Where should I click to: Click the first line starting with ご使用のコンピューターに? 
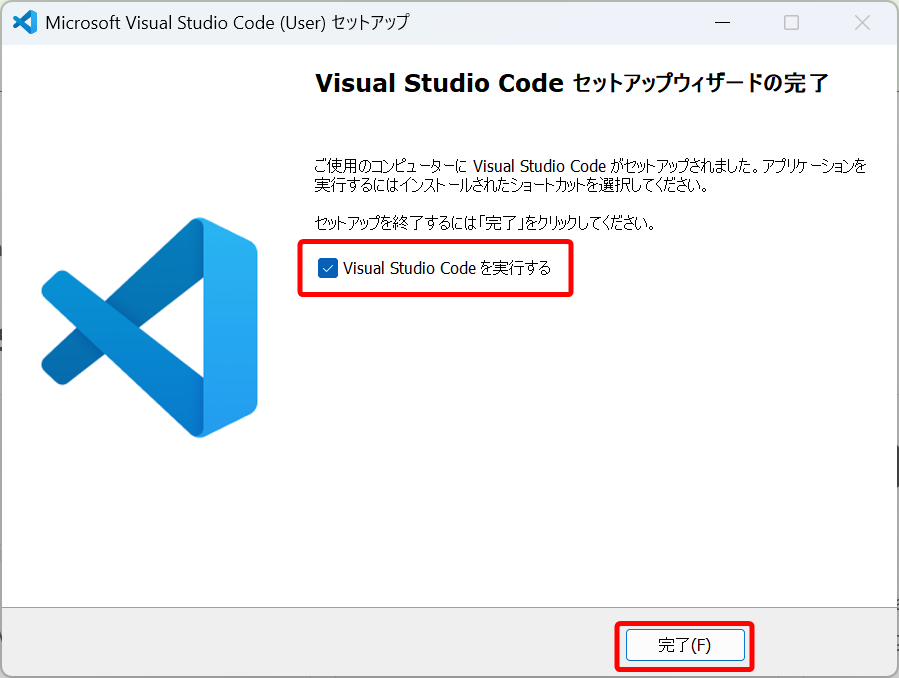[x=590, y=166]
